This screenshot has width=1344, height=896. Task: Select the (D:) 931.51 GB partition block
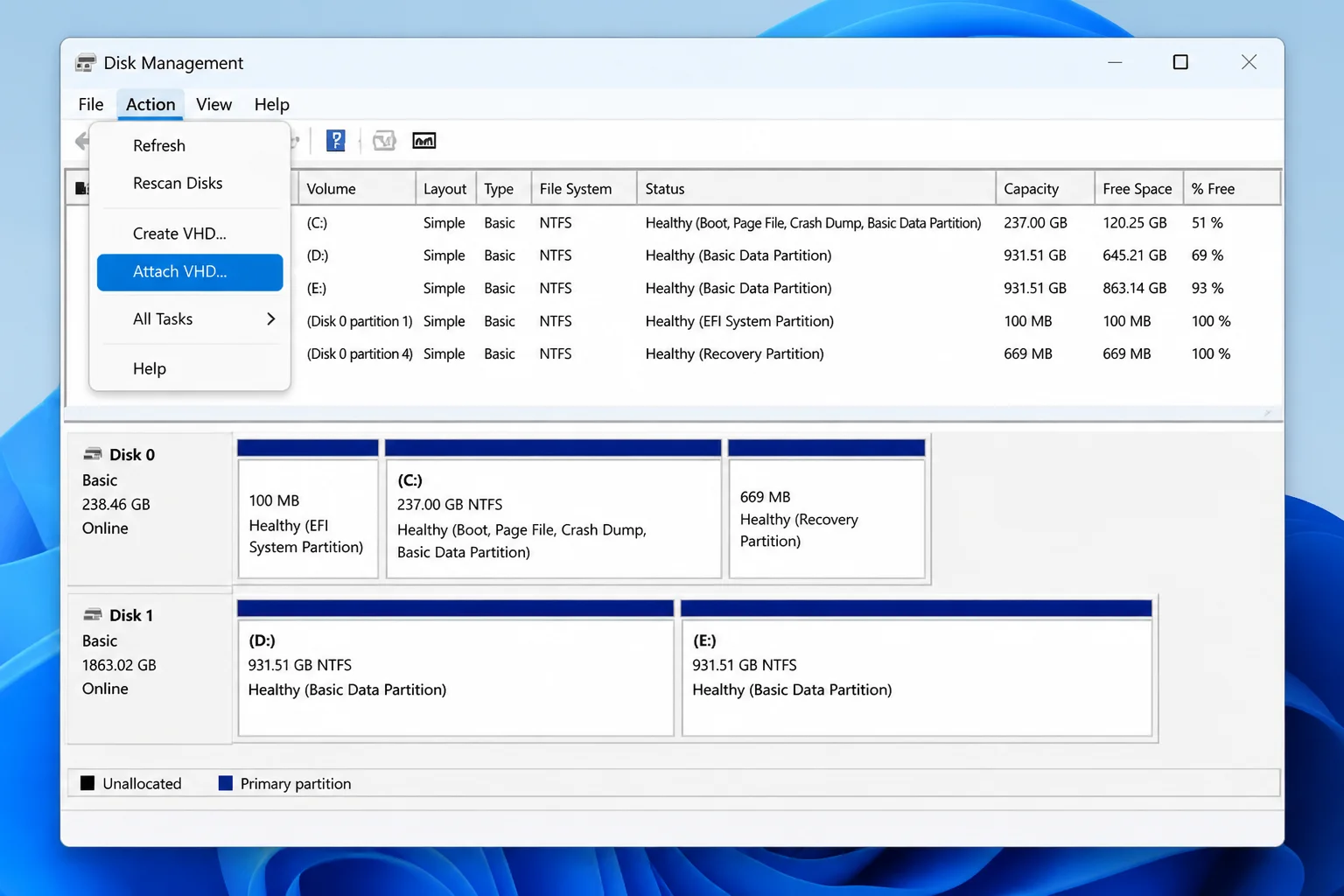(x=456, y=668)
